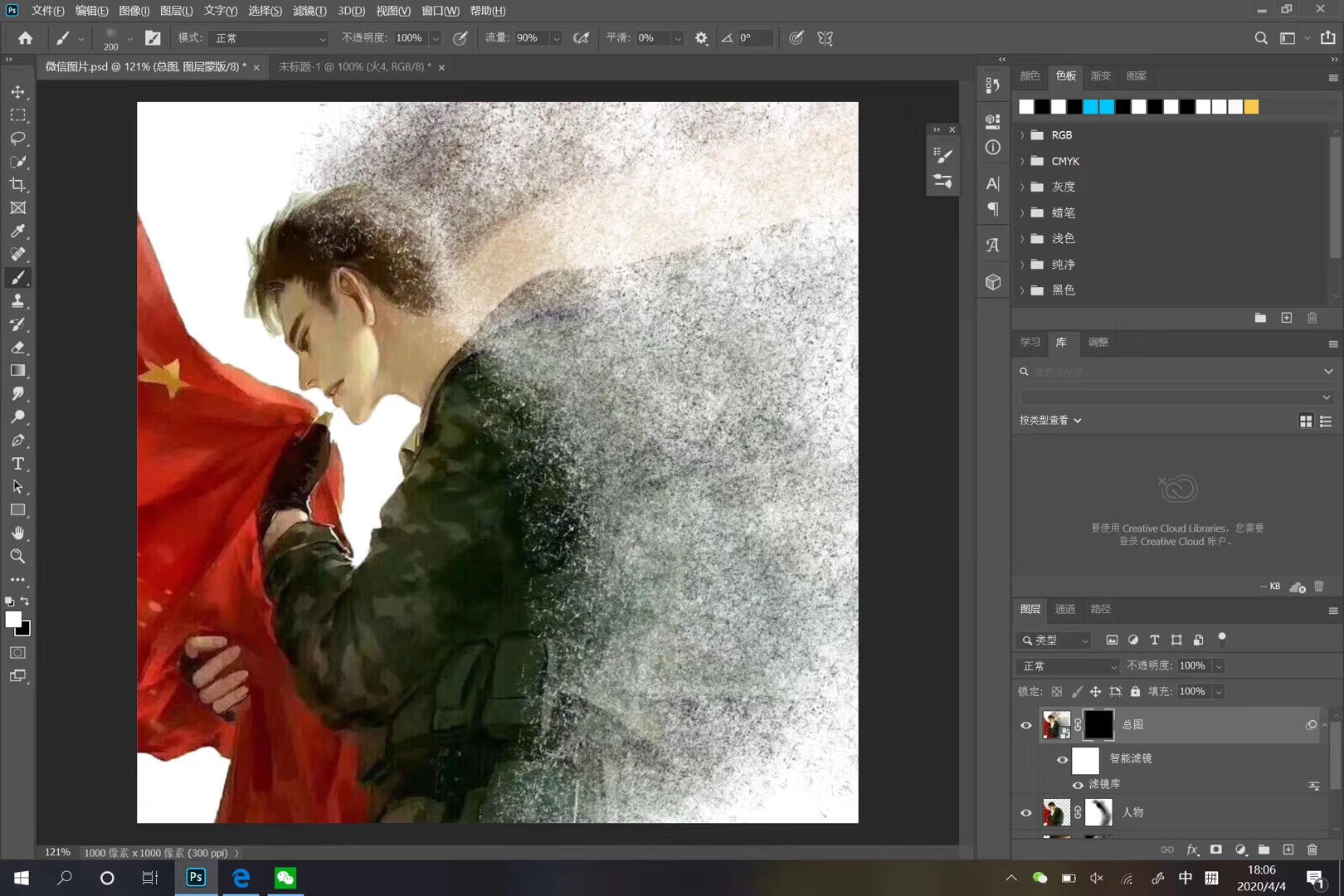Open smoothing options gear icon
The image size is (1344, 896).
(701, 38)
